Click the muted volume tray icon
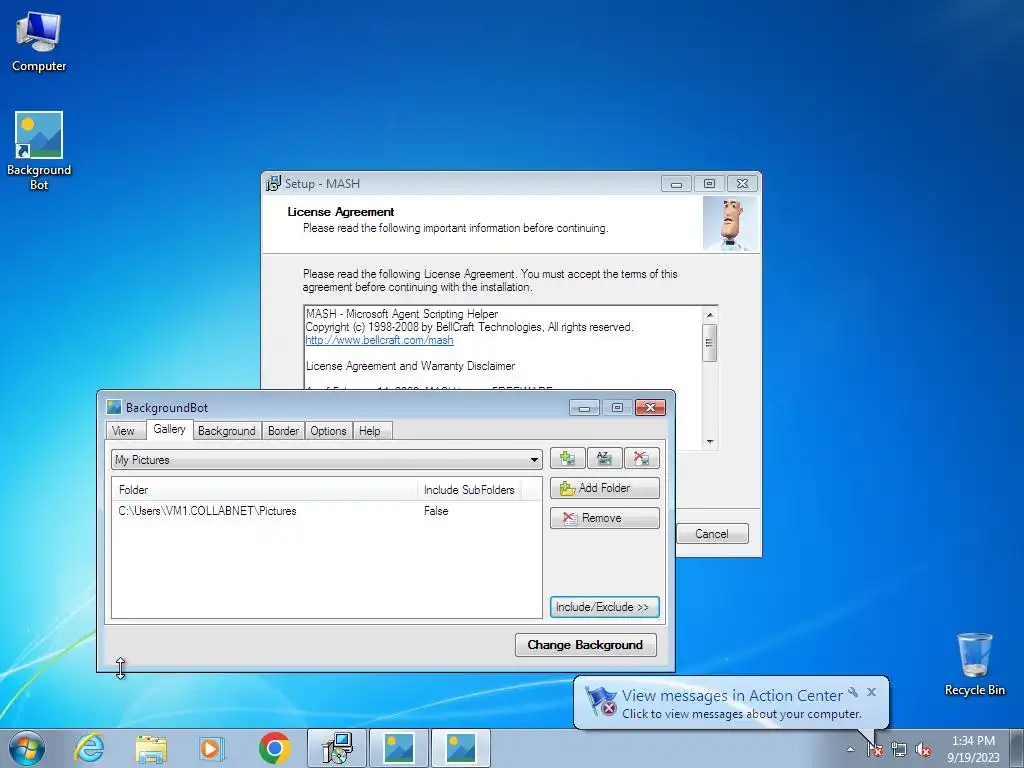The height and width of the screenshot is (768, 1024). [923, 749]
